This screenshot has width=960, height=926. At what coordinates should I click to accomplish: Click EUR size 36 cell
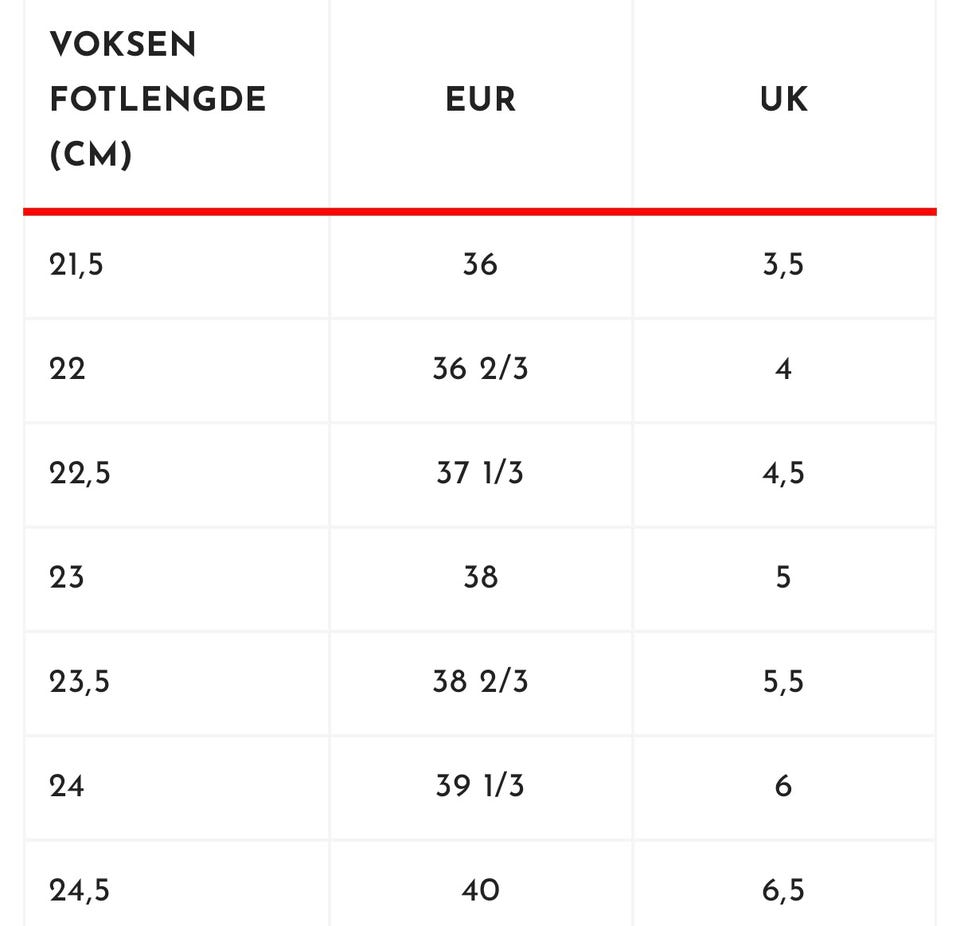coord(481,265)
